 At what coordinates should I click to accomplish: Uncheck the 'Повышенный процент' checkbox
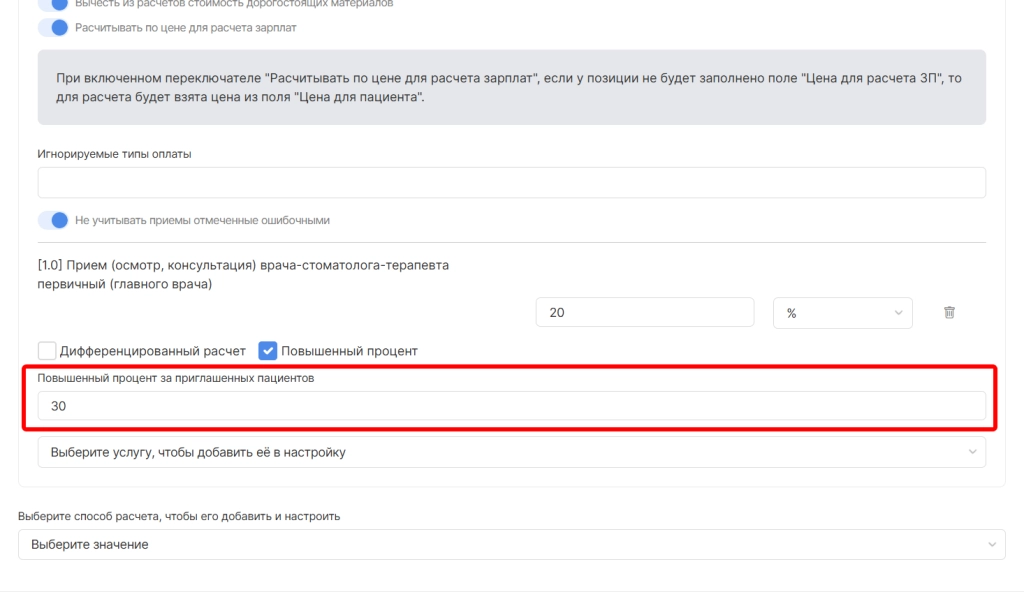point(267,351)
